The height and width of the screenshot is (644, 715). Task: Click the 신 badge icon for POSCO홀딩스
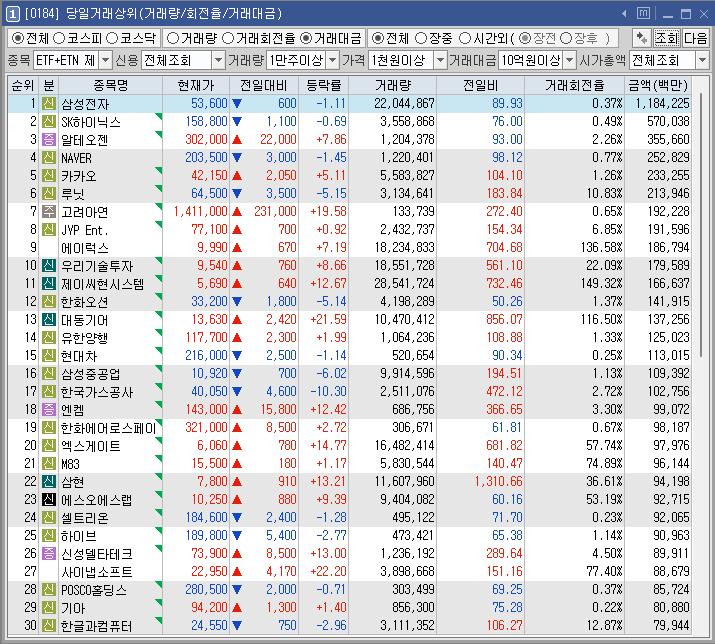[x=49, y=590]
